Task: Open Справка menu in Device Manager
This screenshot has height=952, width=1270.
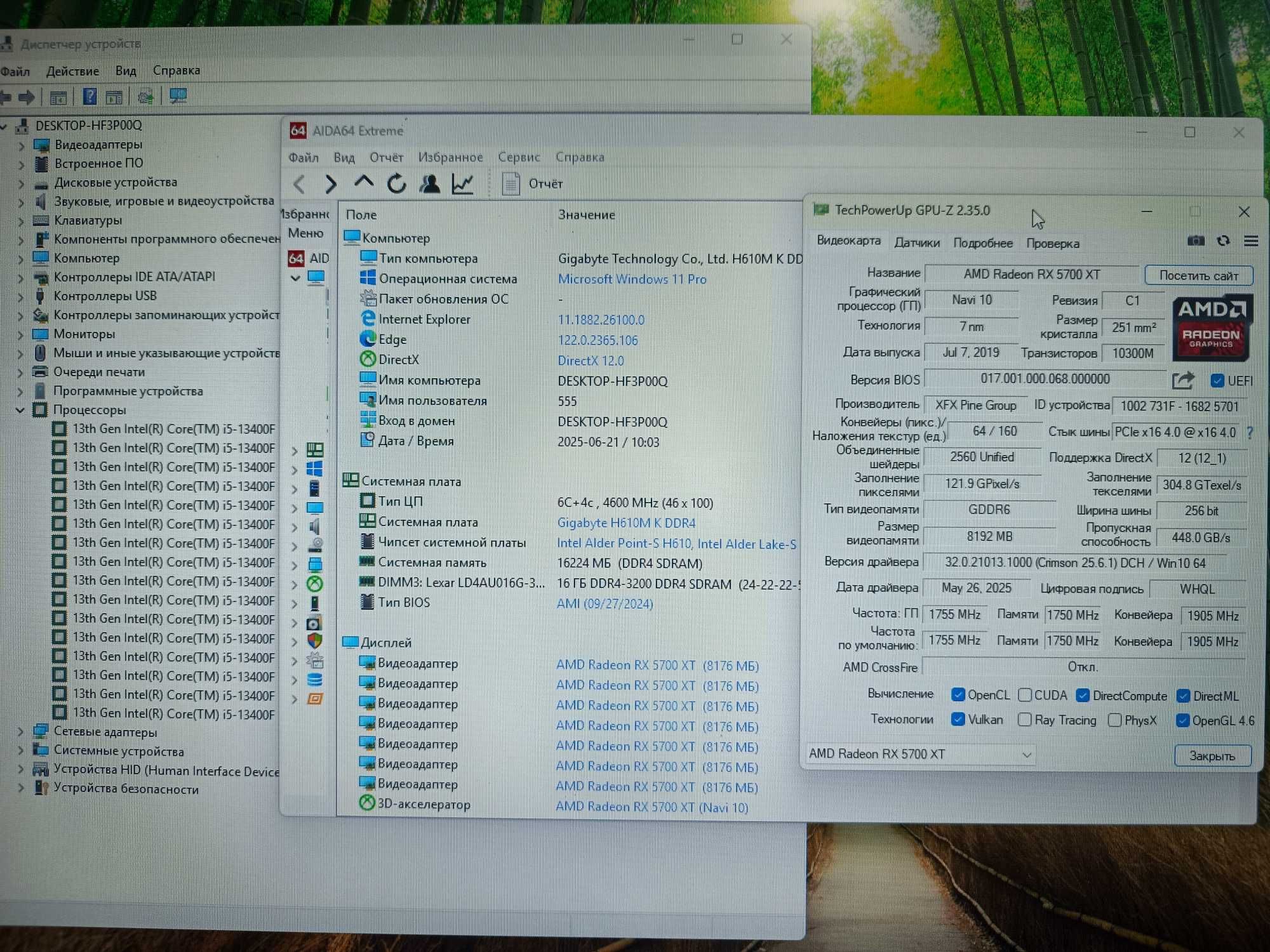Action: tap(176, 70)
